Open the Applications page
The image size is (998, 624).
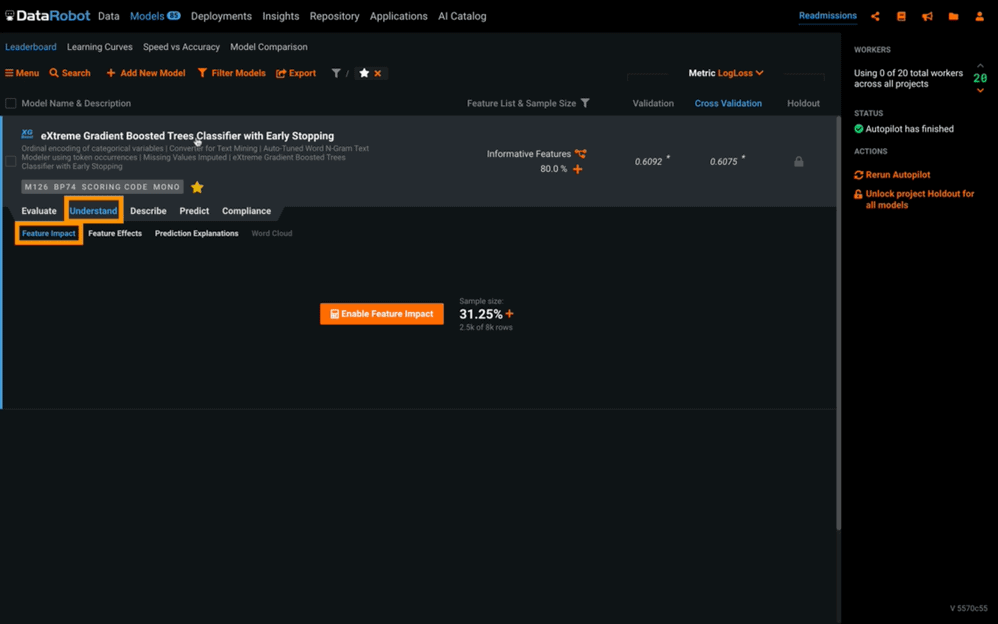tap(398, 16)
